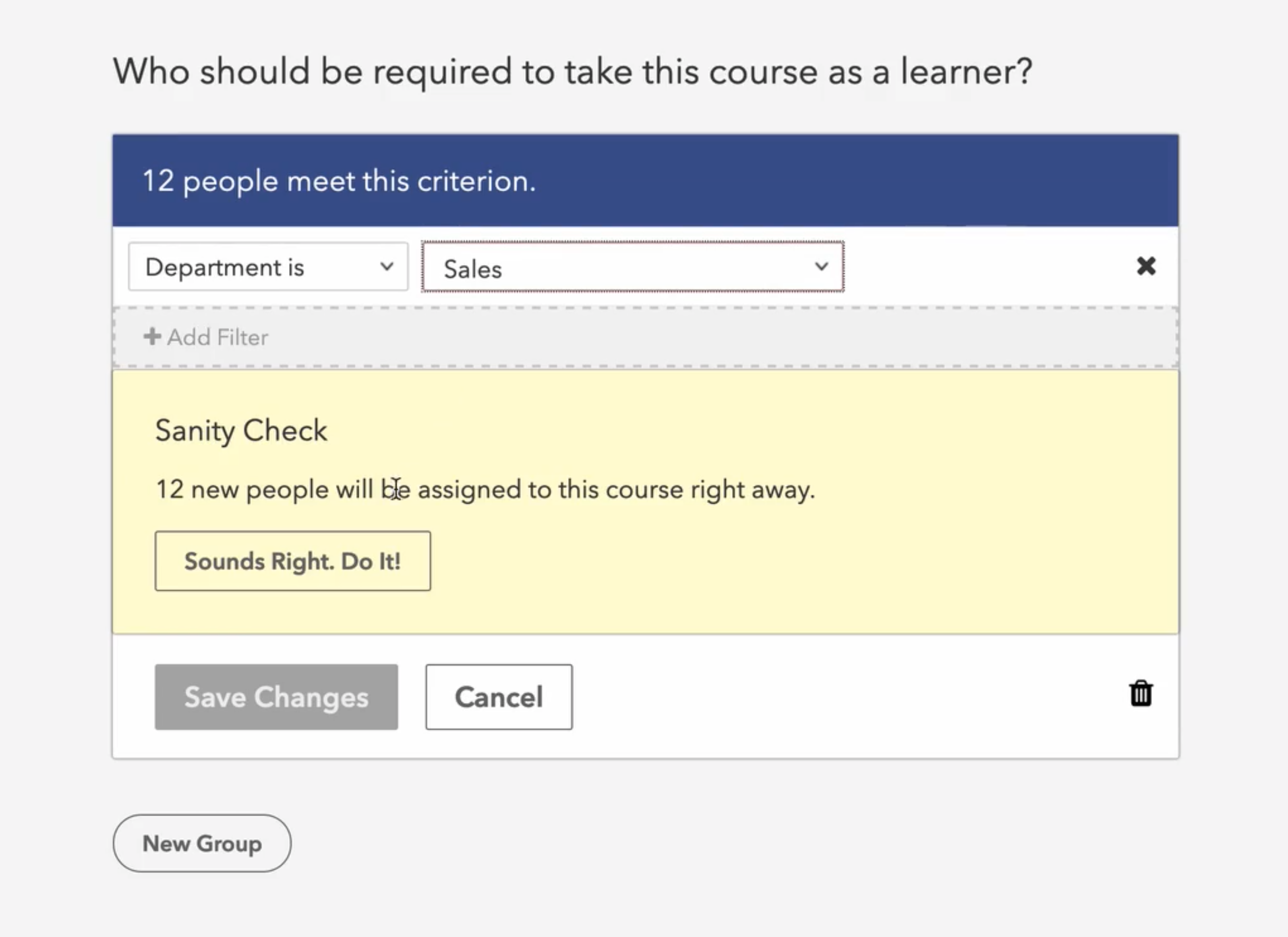Click the words "right away" in the Sanity Check message
The width and height of the screenshot is (1288, 937).
752,489
